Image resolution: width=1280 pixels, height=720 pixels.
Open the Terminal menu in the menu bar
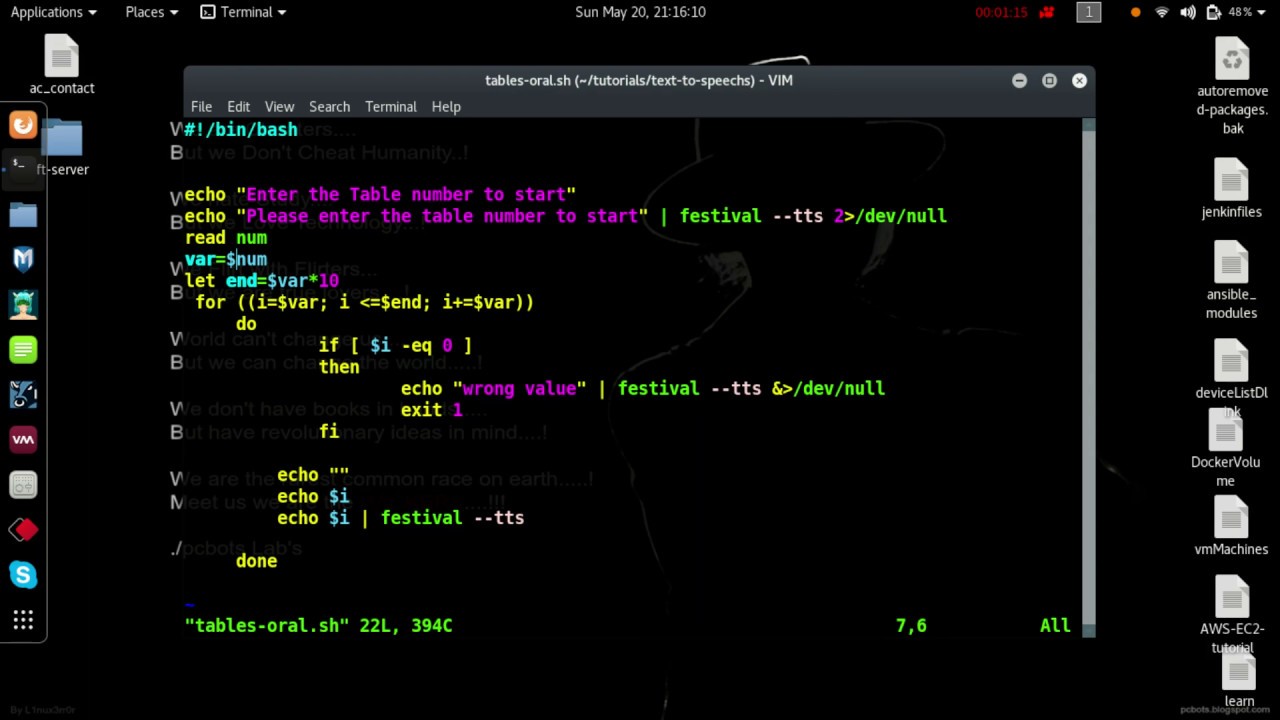point(390,106)
